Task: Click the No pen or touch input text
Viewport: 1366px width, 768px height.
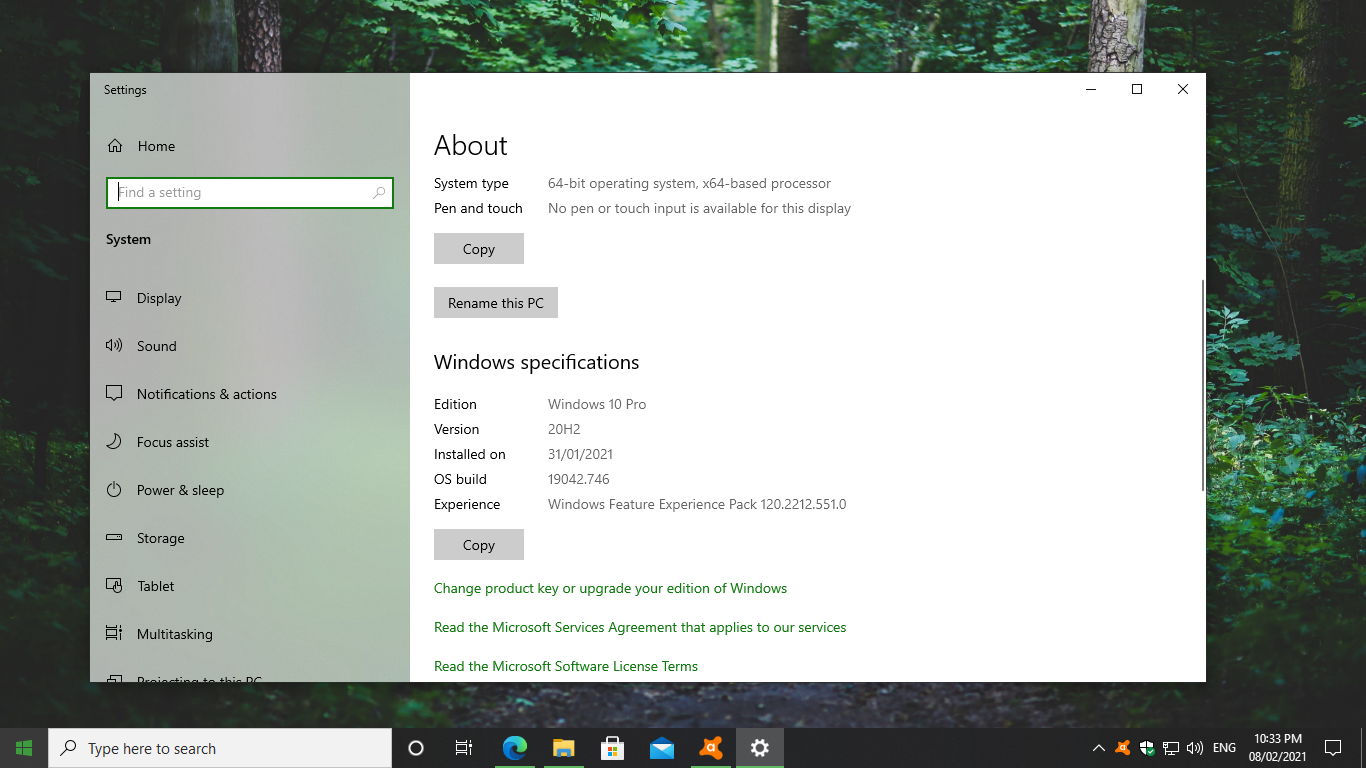Action: pyautogui.click(x=699, y=208)
